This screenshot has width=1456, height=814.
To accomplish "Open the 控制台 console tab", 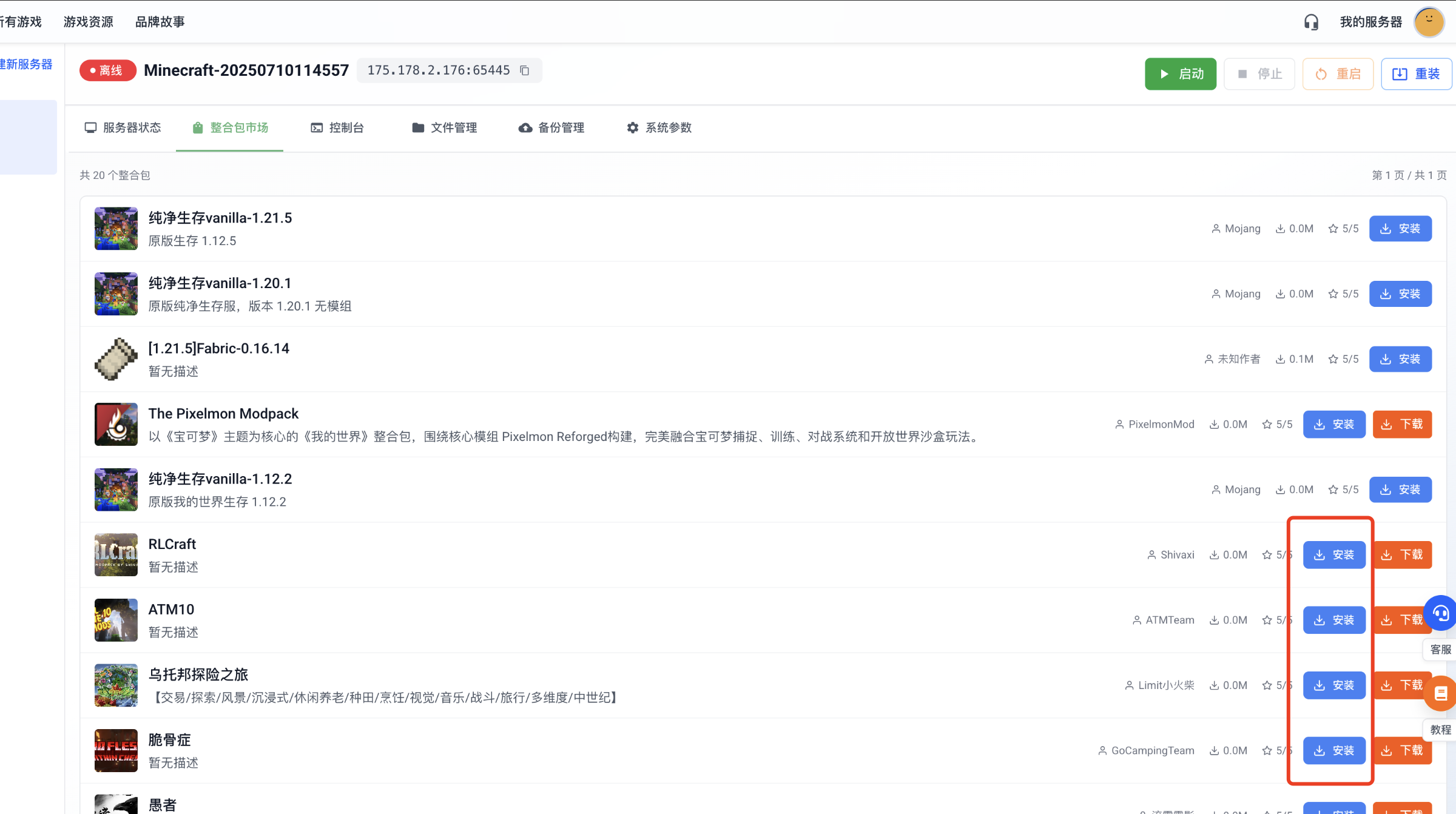I will (337, 127).
